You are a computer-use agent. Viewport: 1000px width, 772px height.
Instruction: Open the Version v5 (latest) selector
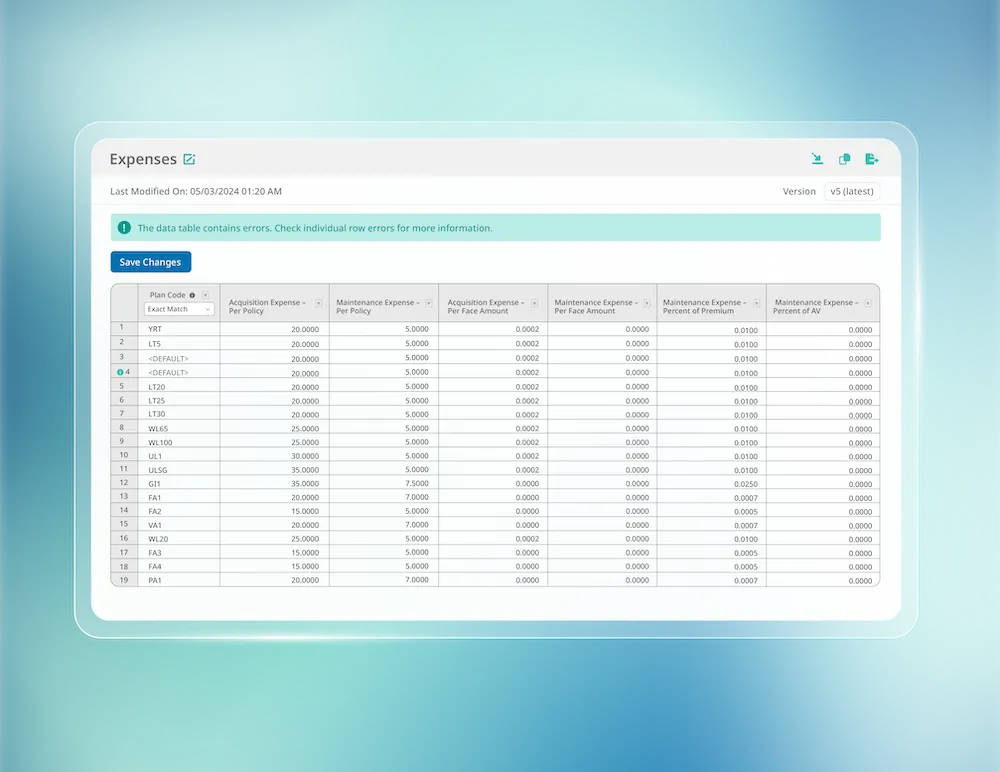tap(852, 191)
